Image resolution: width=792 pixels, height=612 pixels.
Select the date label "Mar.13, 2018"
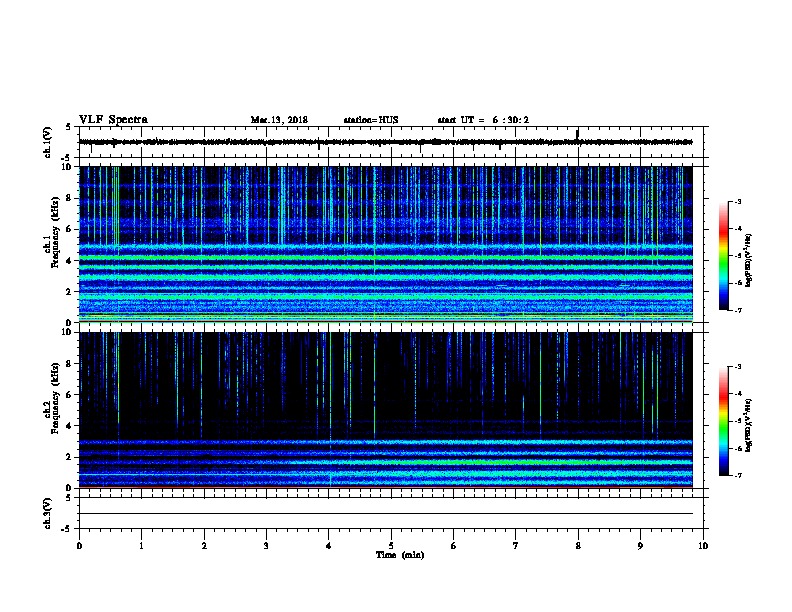point(279,120)
